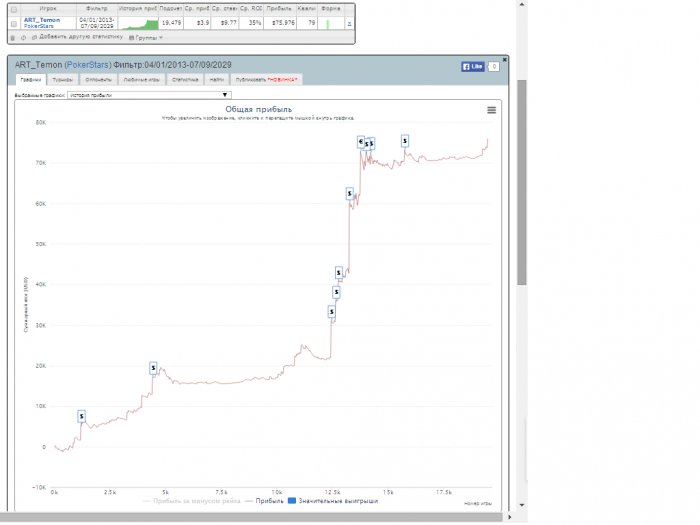Open the Публиковать tab
Image resolution: width=700 pixels, height=525 pixels.
tap(267, 79)
